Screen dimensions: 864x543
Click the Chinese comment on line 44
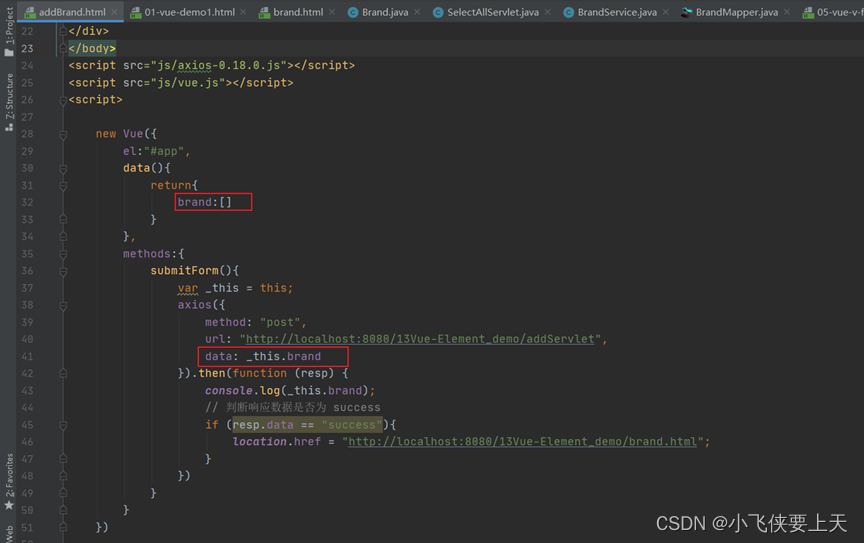293,407
